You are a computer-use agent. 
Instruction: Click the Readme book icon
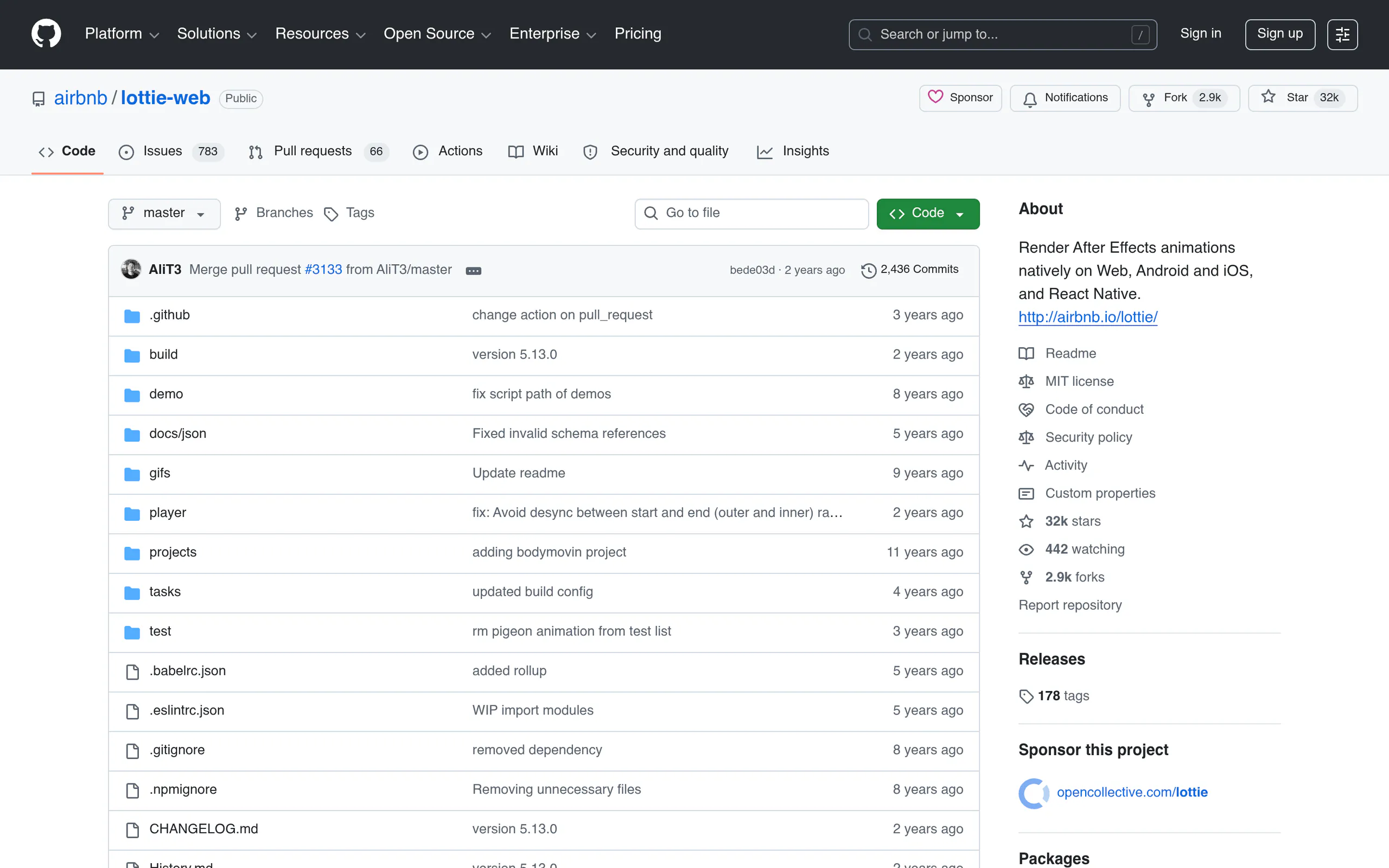click(1026, 354)
